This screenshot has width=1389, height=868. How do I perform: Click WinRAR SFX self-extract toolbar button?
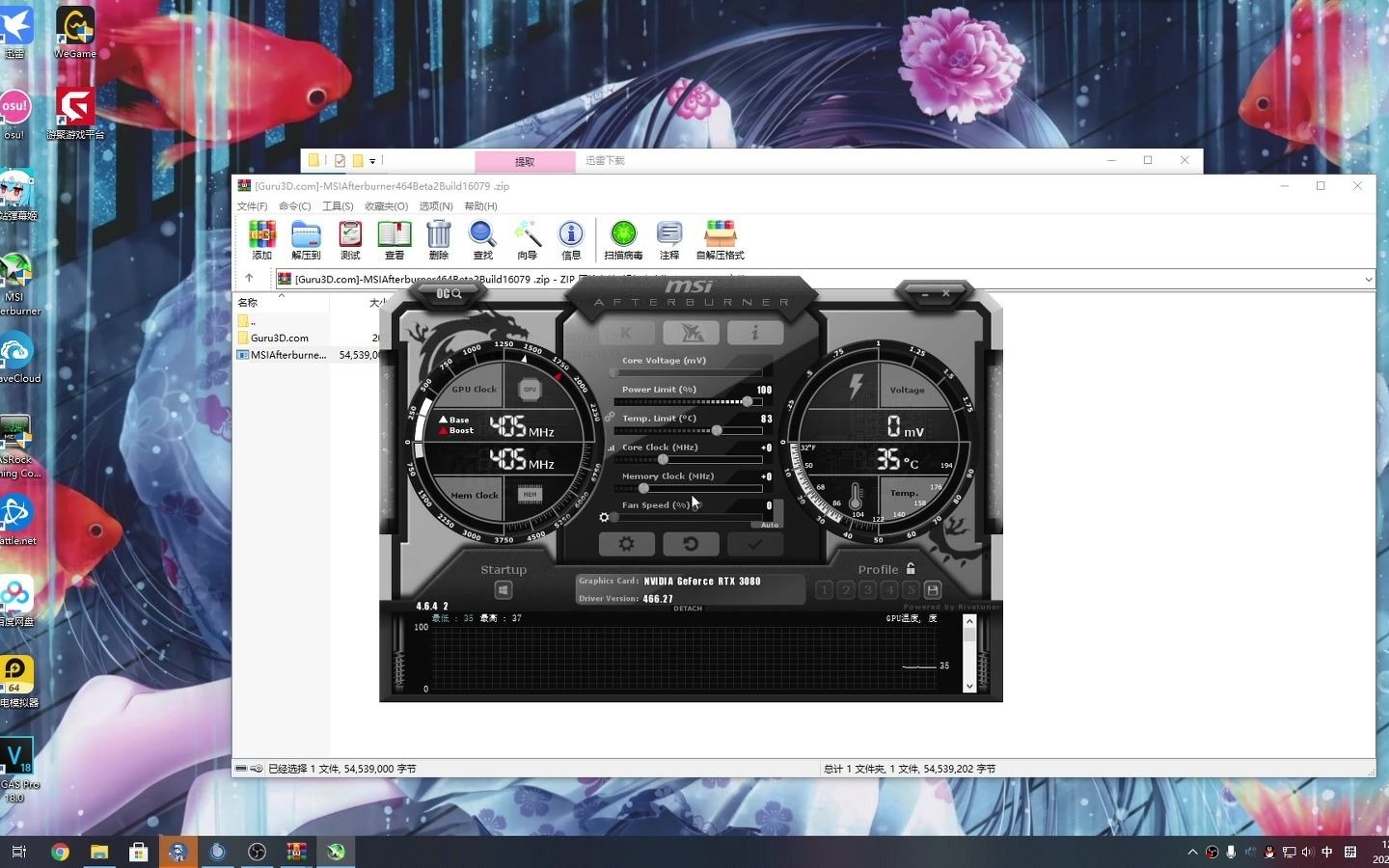pyautogui.click(x=721, y=240)
